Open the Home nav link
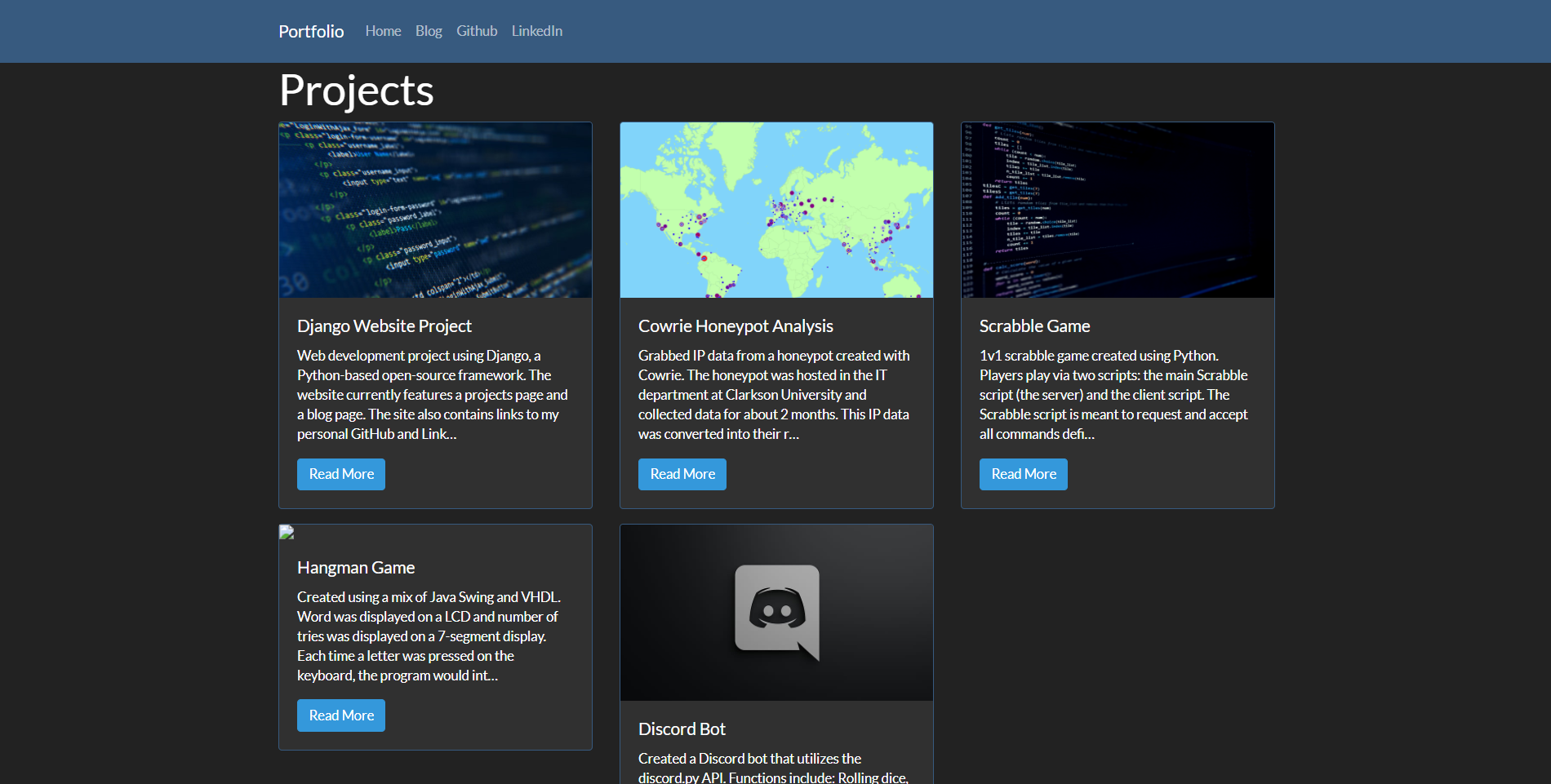Viewport: 1551px width, 784px height. pos(383,31)
